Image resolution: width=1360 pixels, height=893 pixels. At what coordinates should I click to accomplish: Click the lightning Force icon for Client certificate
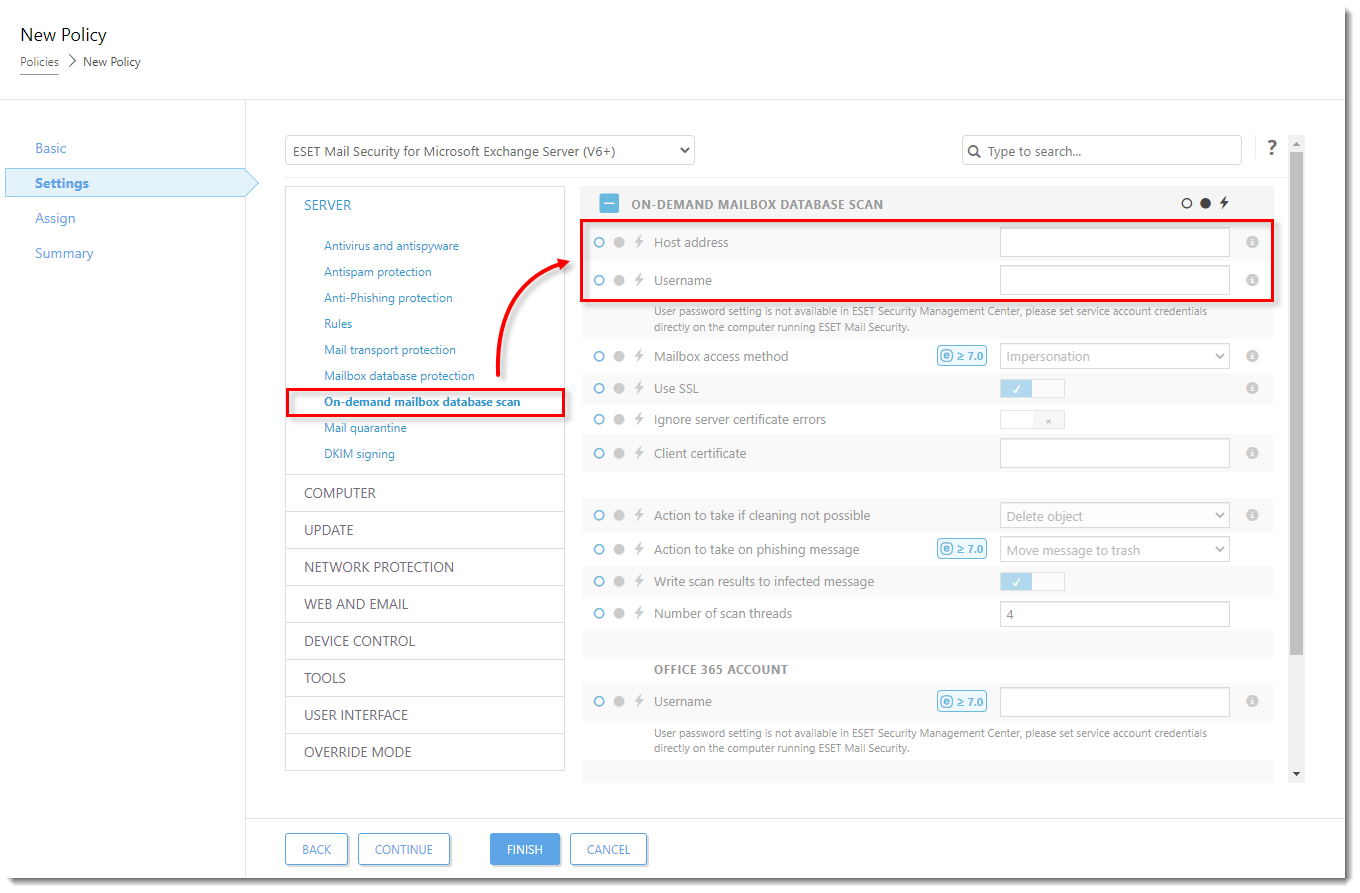pos(639,453)
